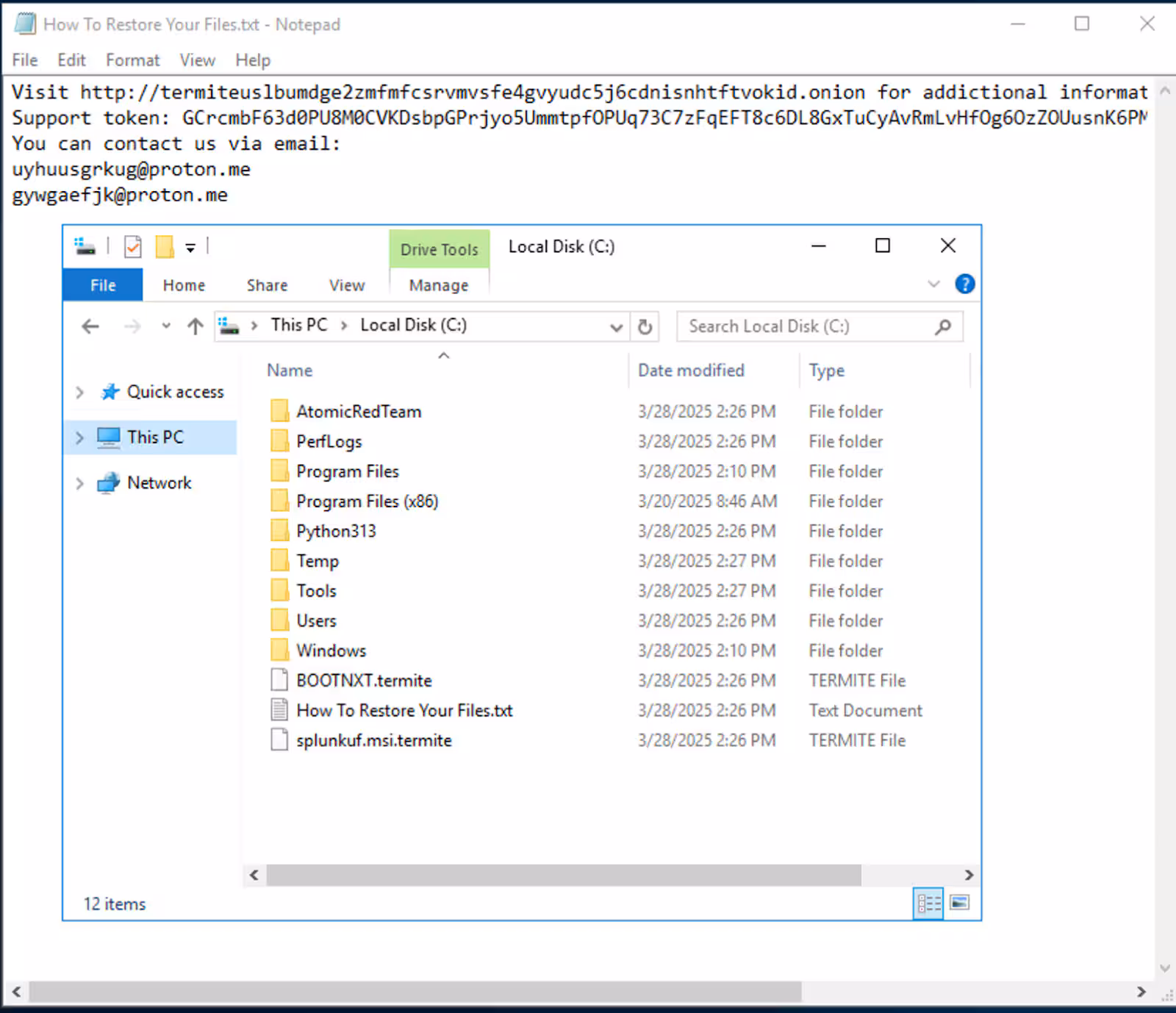The image size is (1176, 1013).
Task: Sort files by Date modified column
Action: point(690,371)
